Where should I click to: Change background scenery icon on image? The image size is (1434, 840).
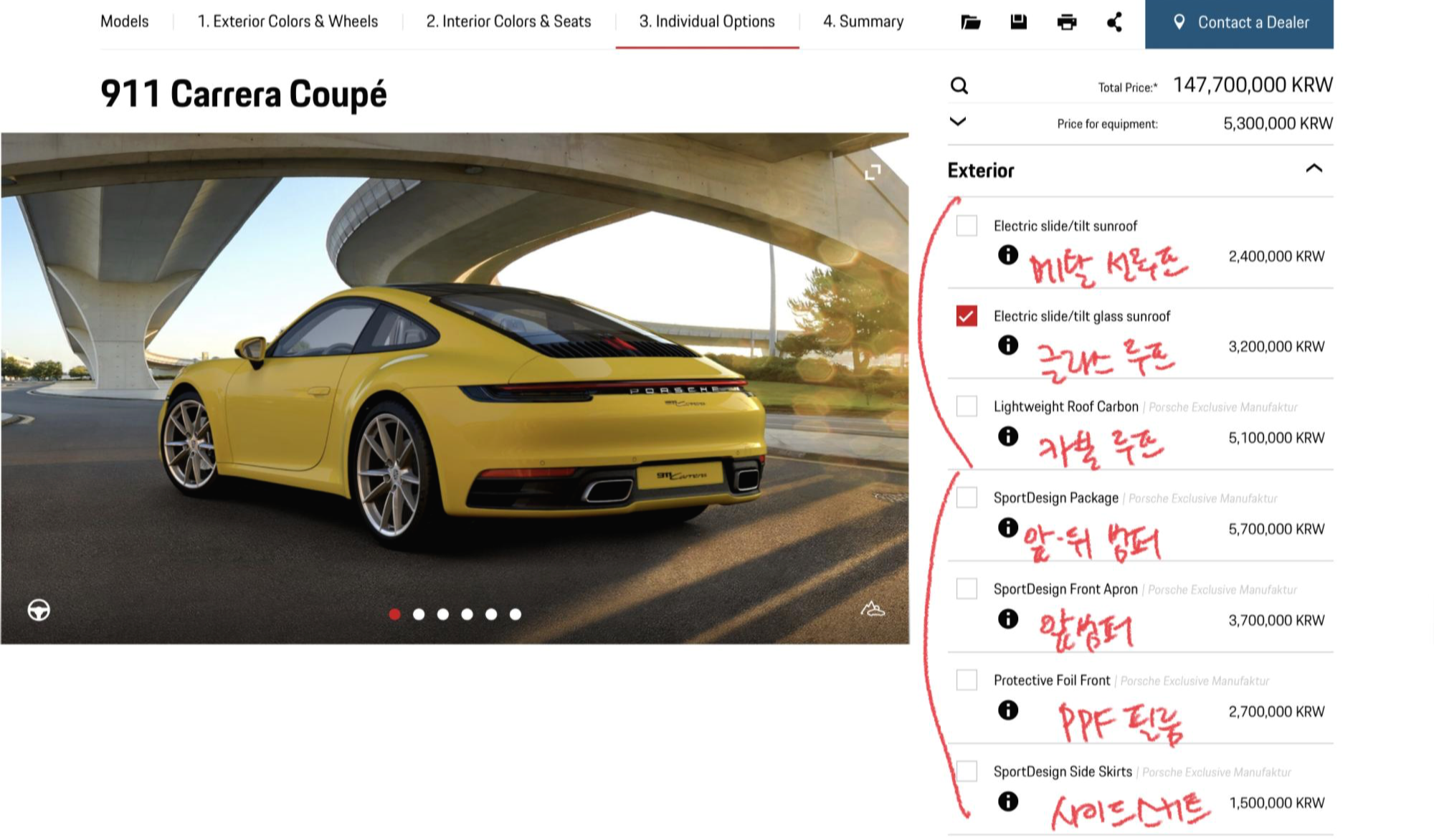[872, 609]
